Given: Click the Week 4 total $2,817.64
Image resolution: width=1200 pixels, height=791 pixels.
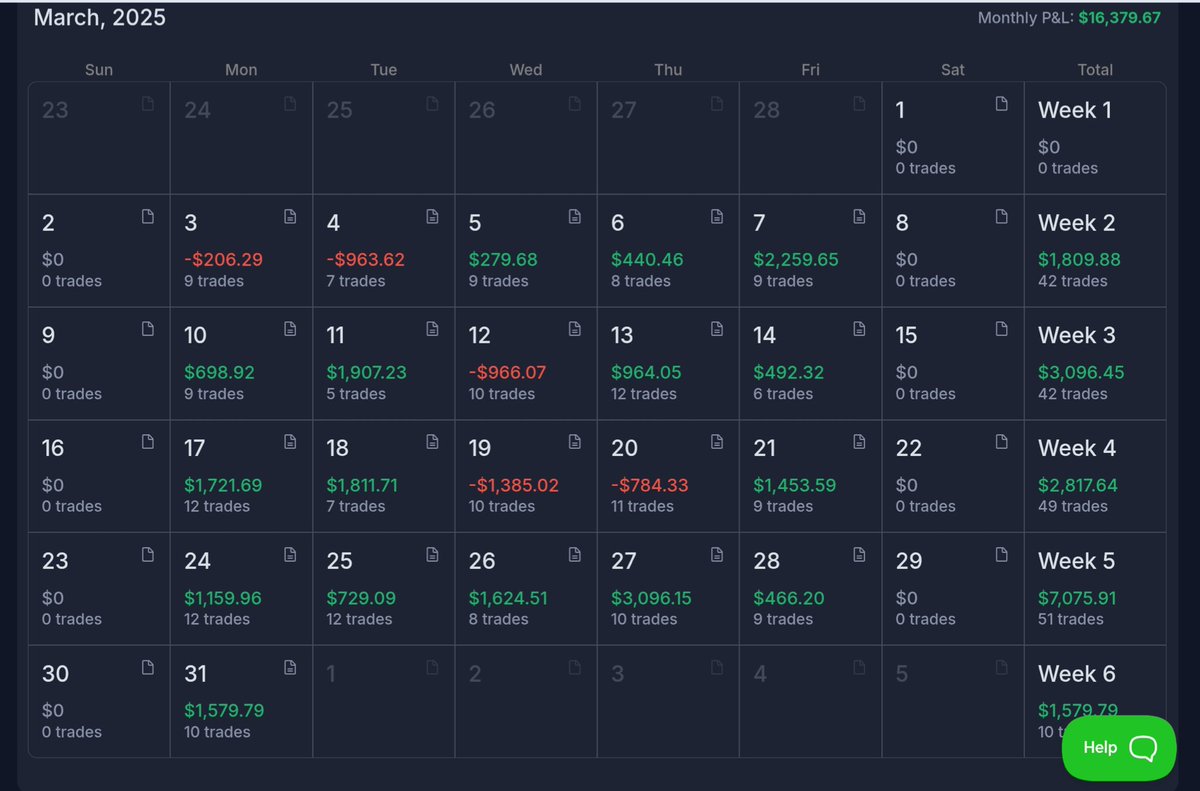Looking at the screenshot, I should pos(1078,485).
